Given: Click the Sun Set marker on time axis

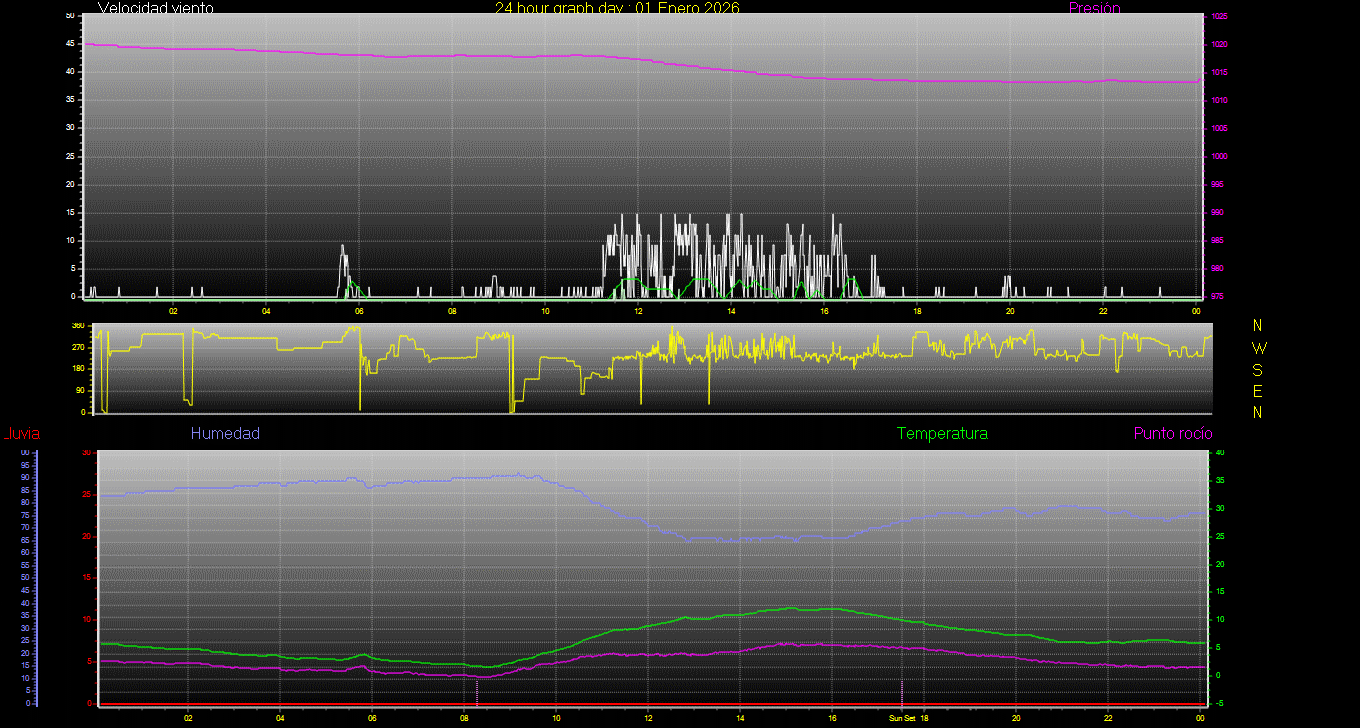Looking at the screenshot, I should click(x=902, y=718).
